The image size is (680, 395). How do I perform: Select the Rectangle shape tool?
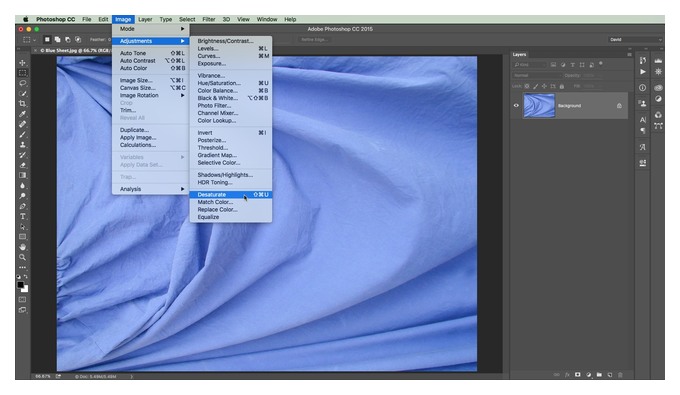pyautogui.click(x=23, y=237)
